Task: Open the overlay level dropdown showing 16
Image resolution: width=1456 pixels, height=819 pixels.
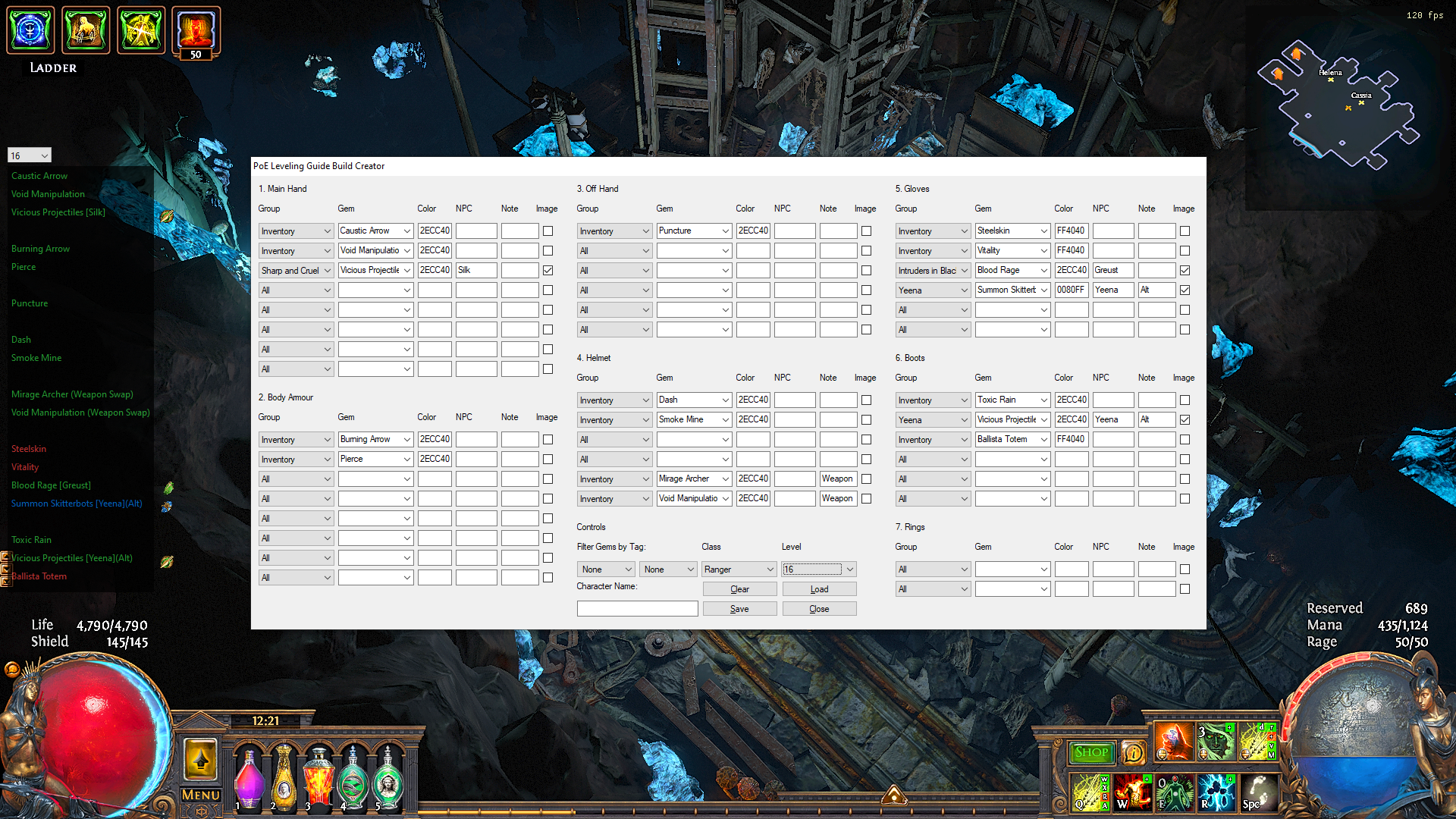Action: click(29, 155)
